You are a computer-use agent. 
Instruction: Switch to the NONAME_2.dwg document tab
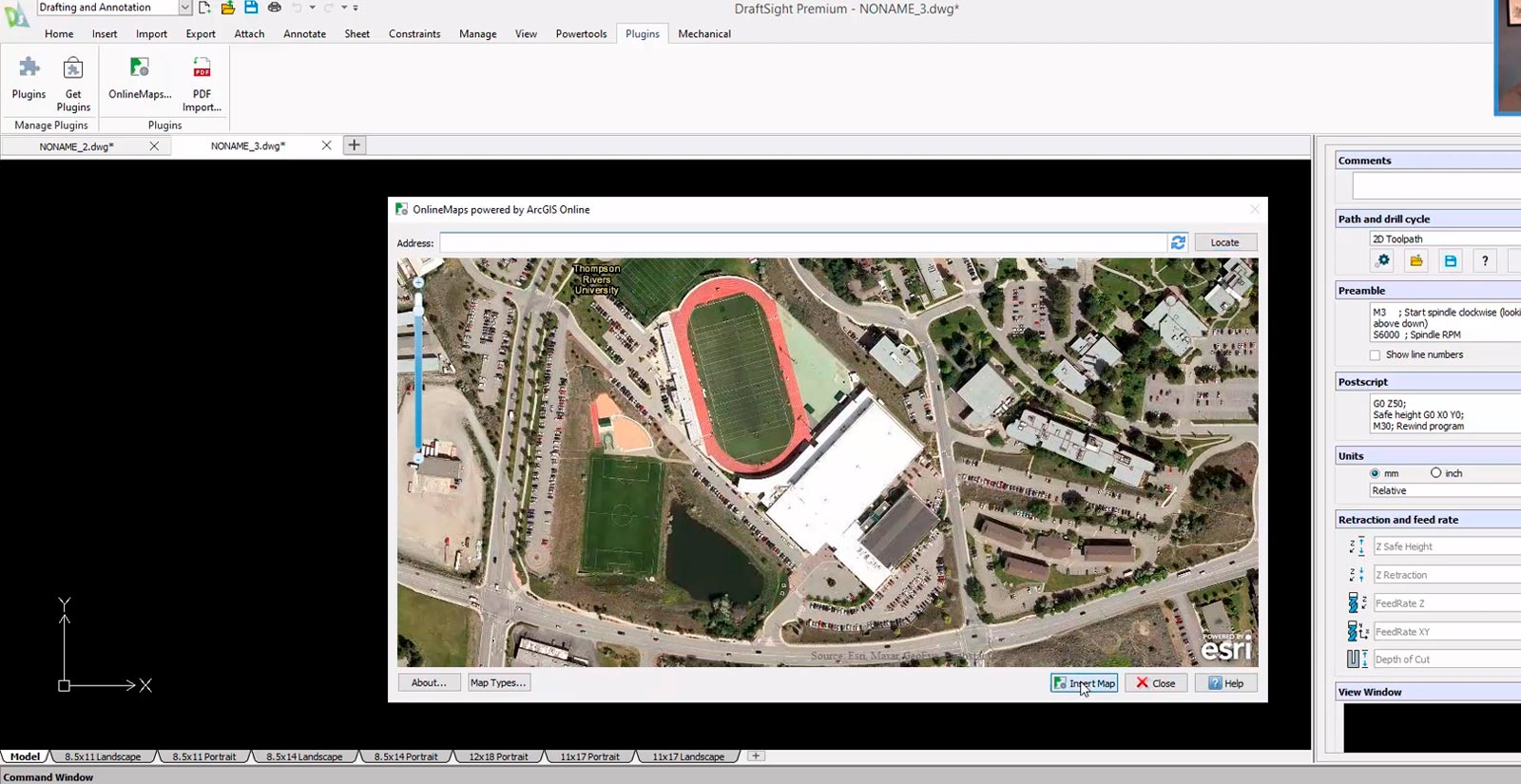click(x=76, y=146)
